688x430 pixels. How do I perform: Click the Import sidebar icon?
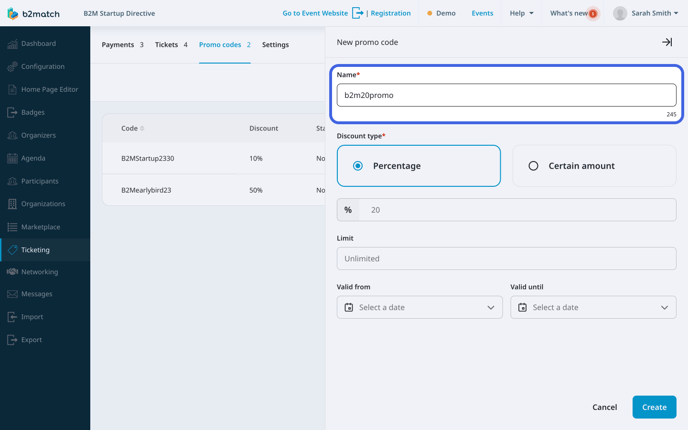coord(12,317)
